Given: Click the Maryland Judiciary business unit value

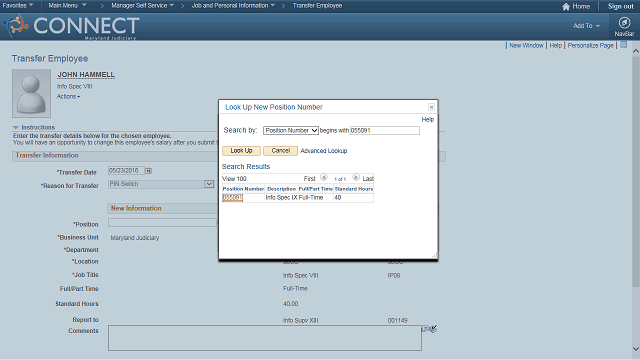Looking at the screenshot, I should pos(135,238).
